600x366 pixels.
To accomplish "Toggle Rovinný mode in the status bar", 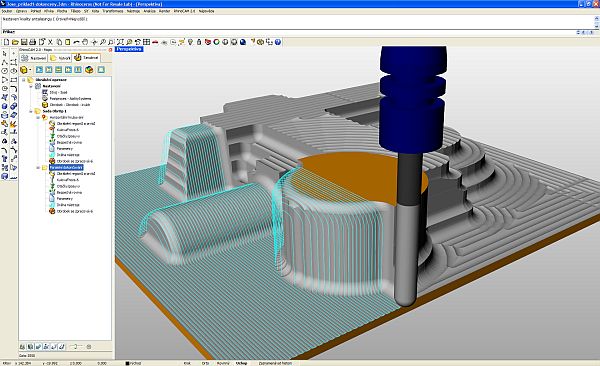I will [x=223, y=363].
